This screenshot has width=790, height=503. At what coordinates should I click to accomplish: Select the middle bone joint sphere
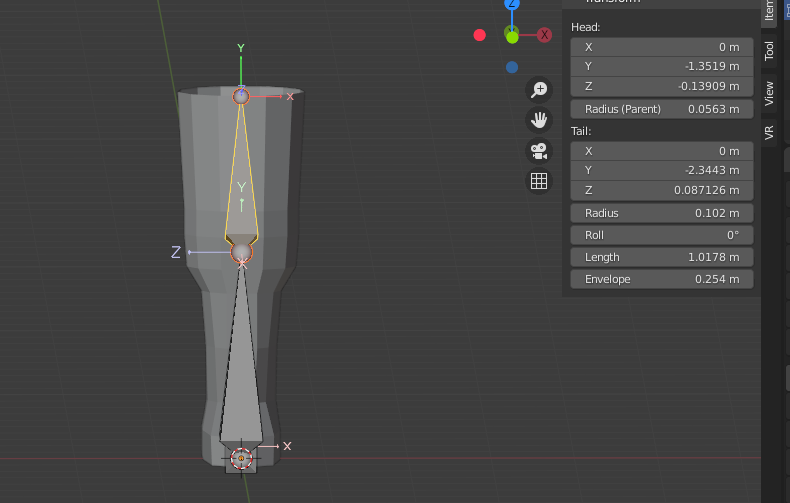[x=241, y=252]
